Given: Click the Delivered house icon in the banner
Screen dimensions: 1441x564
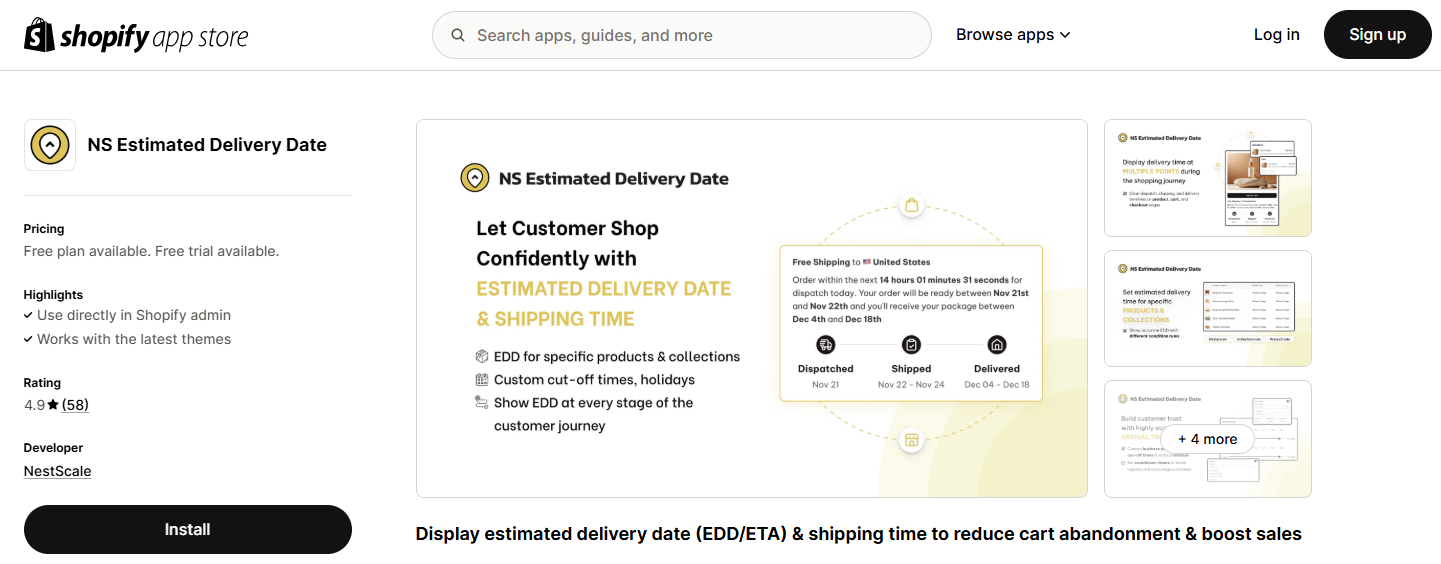Looking at the screenshot, I should (997, 344).
